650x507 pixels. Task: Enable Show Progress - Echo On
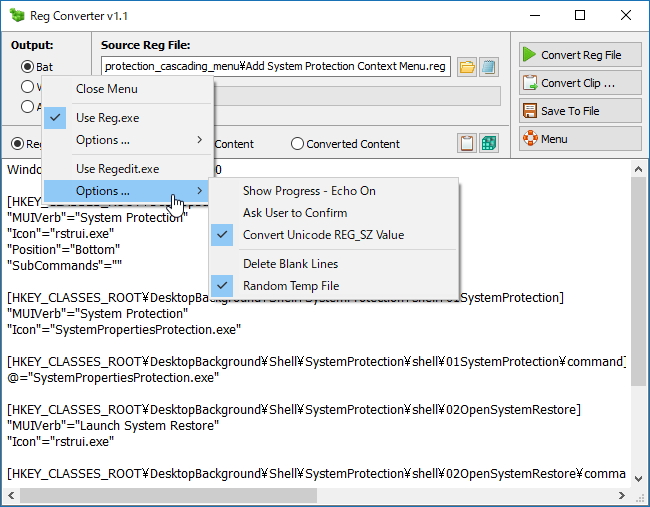334,191
